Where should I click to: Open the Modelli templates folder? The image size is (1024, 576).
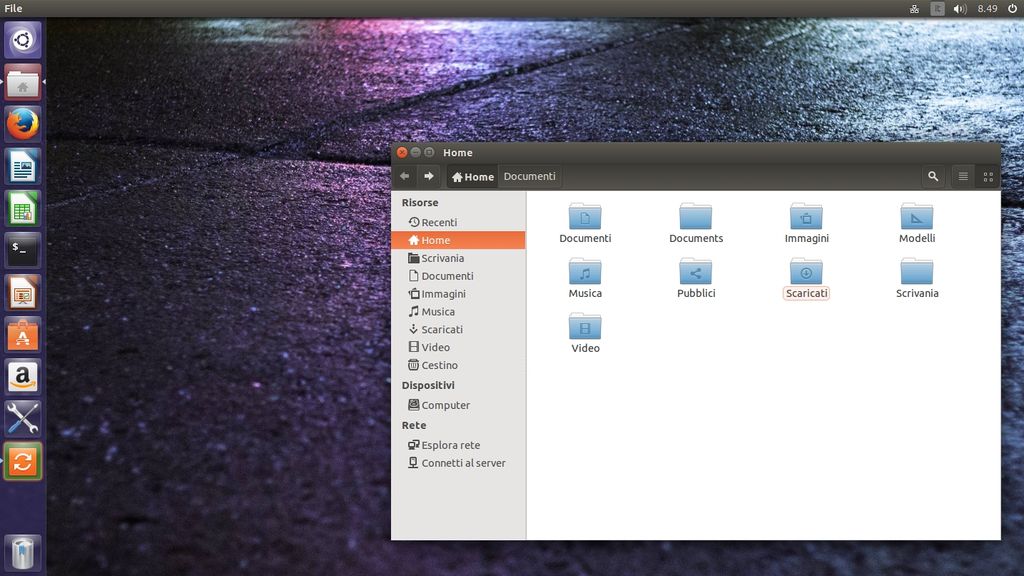(916, 217)
